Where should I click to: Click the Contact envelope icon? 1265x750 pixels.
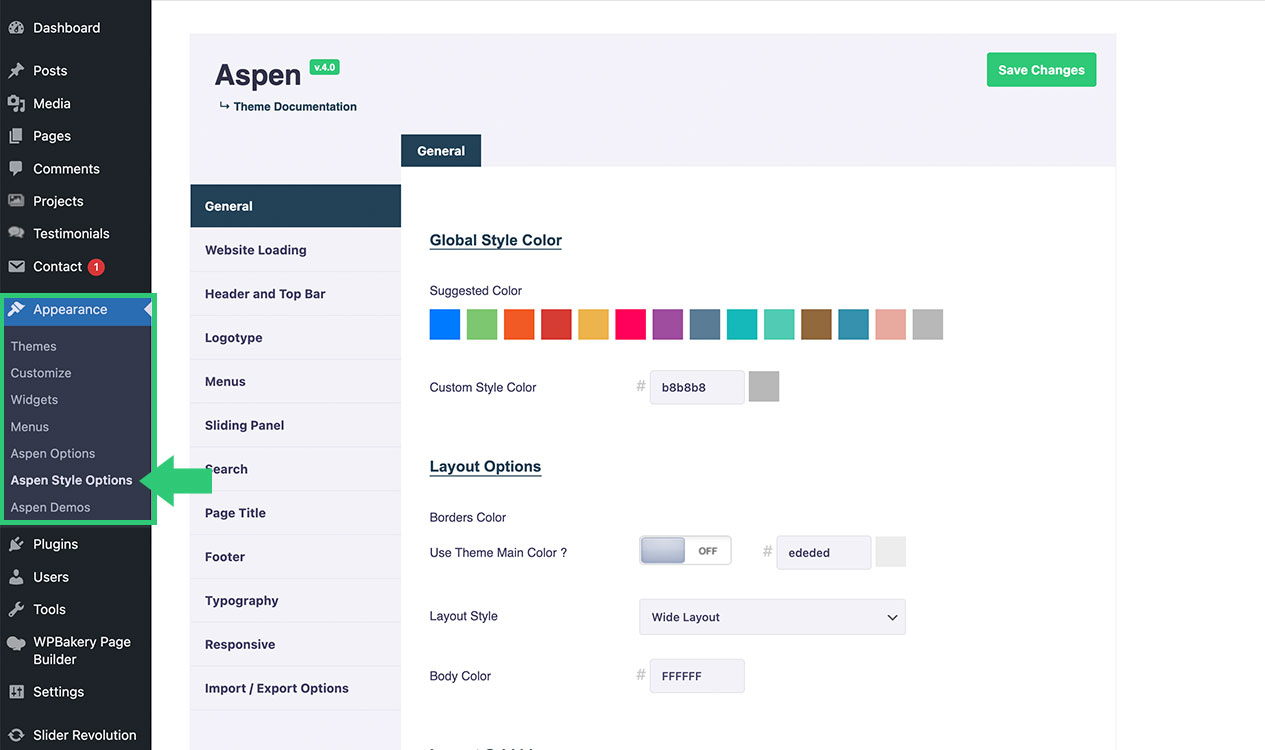click(x=16, y=267)
